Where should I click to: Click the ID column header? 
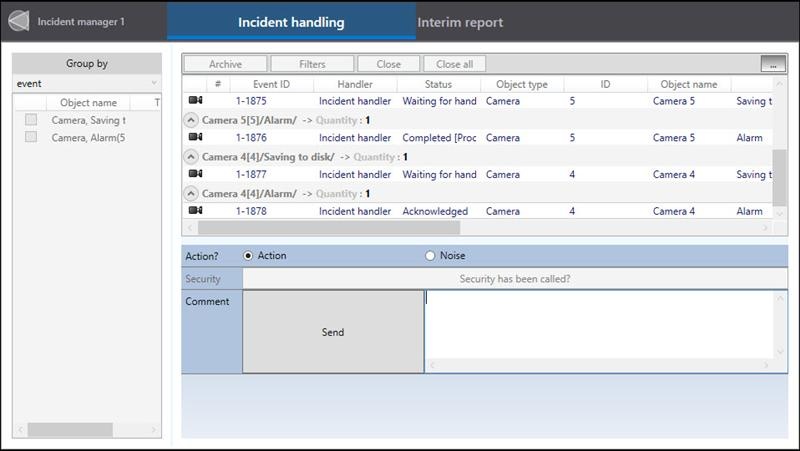(x=605, y=84)
